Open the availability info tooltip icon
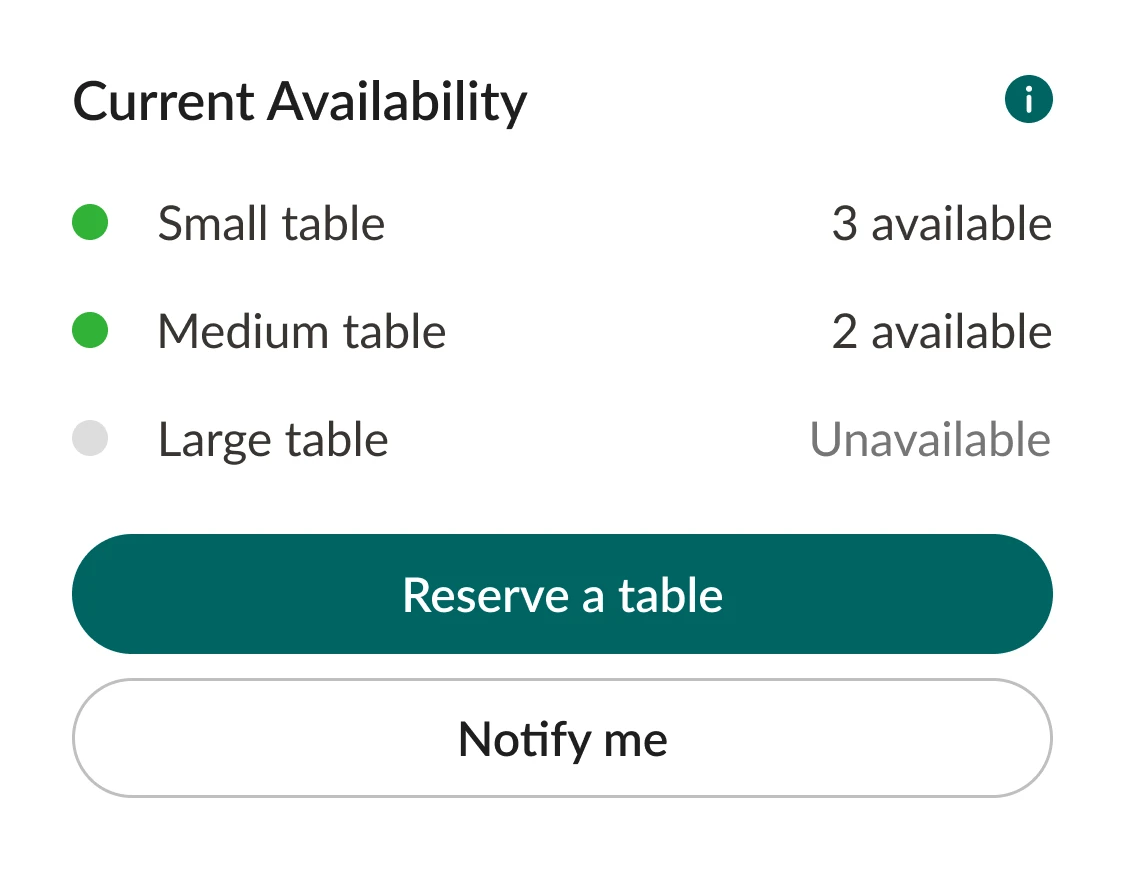 tap(1028, 98)
